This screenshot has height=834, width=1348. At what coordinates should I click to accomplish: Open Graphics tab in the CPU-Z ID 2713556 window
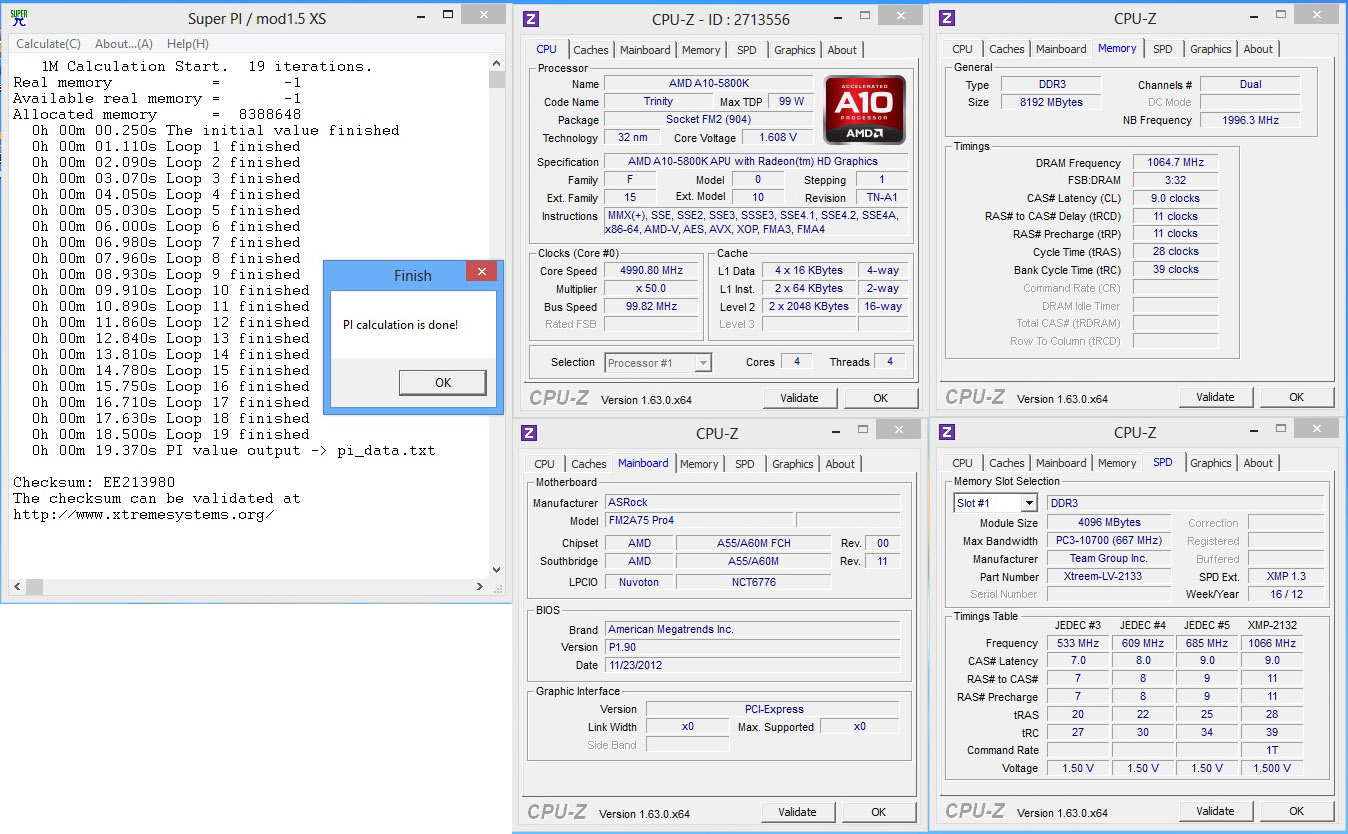[795, 50]
